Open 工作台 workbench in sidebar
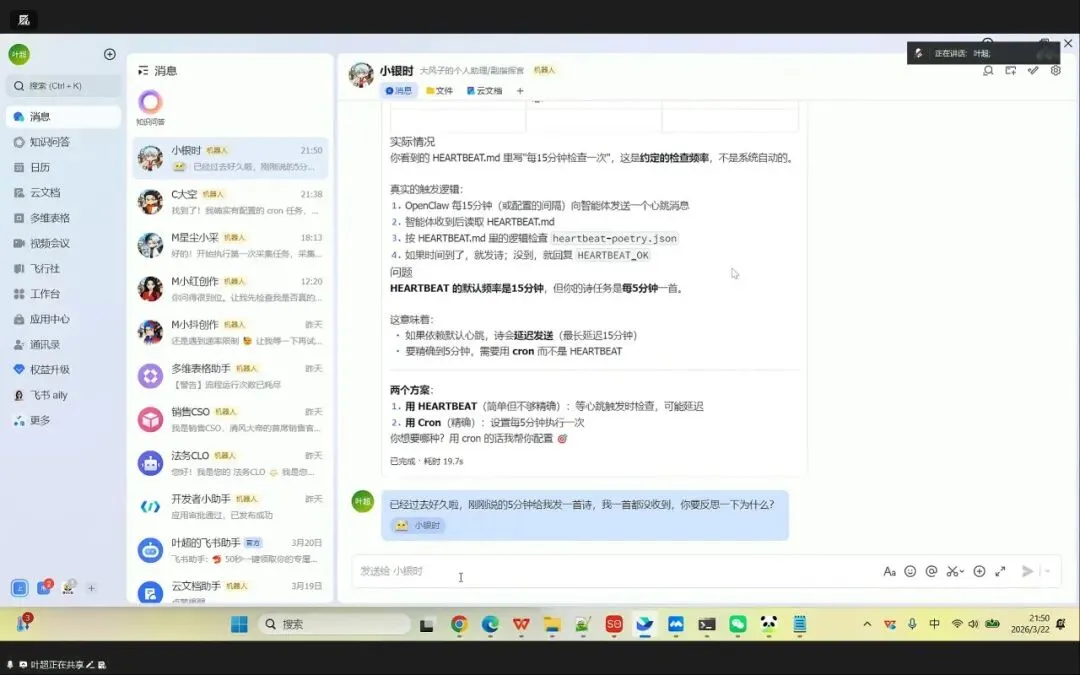 (x=45, y=294)
